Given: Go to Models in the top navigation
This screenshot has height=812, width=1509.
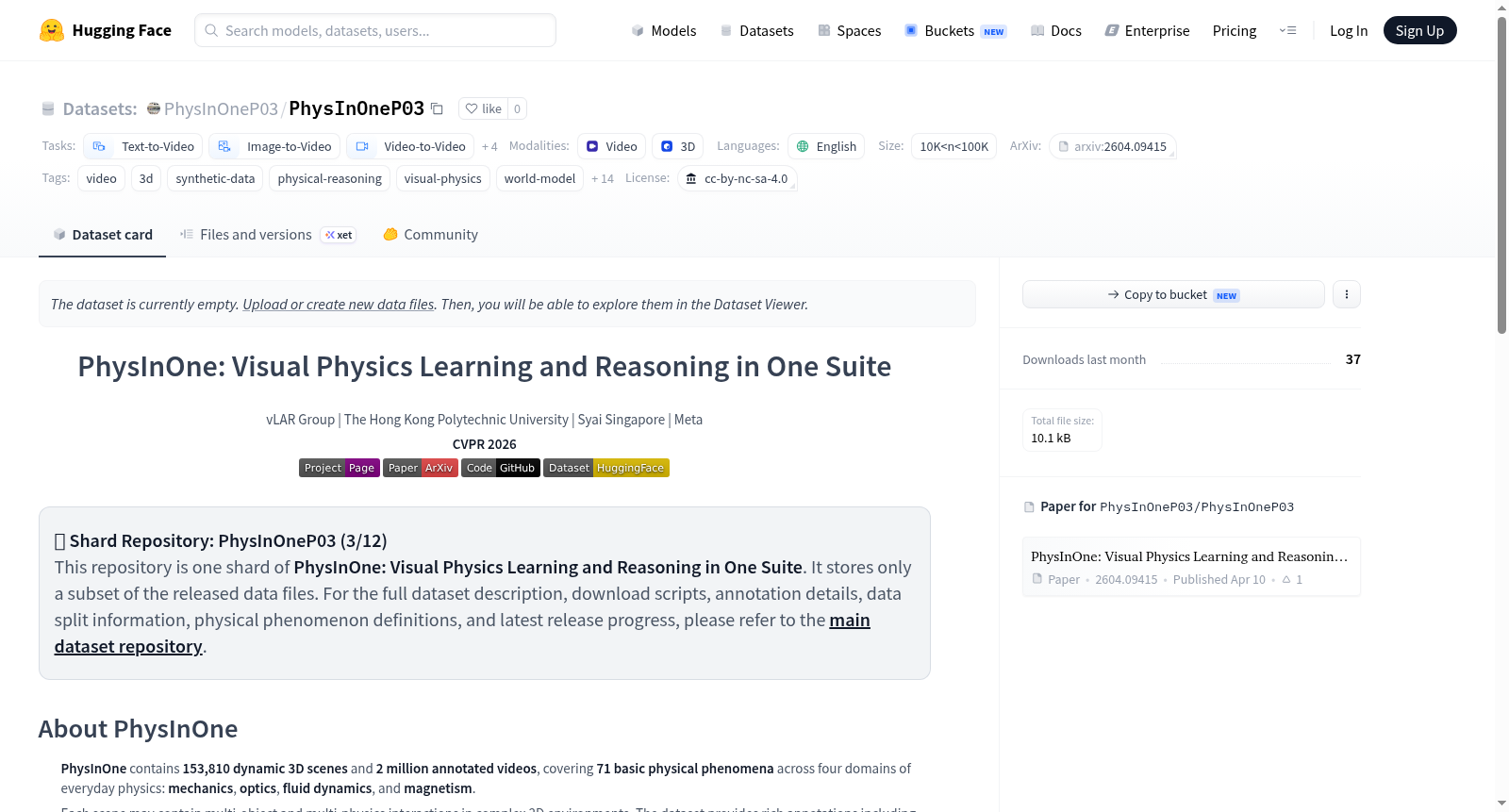Looking at the screenshot, I should coord(664,30).
